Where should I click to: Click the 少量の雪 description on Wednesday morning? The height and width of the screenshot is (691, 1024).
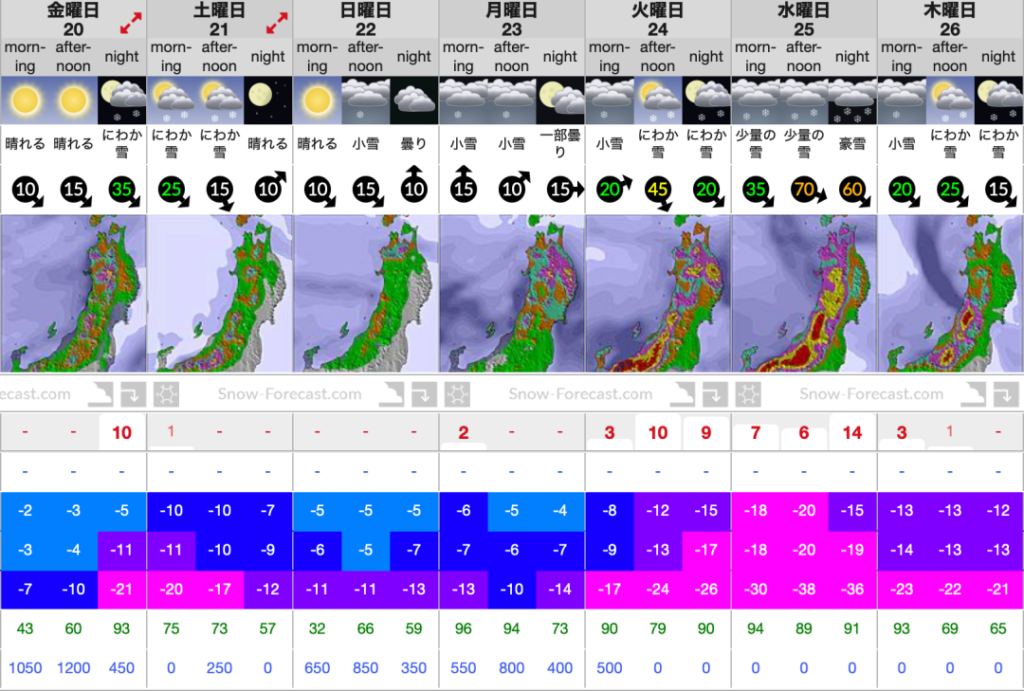pyautogui.click(x=756, y=144)
